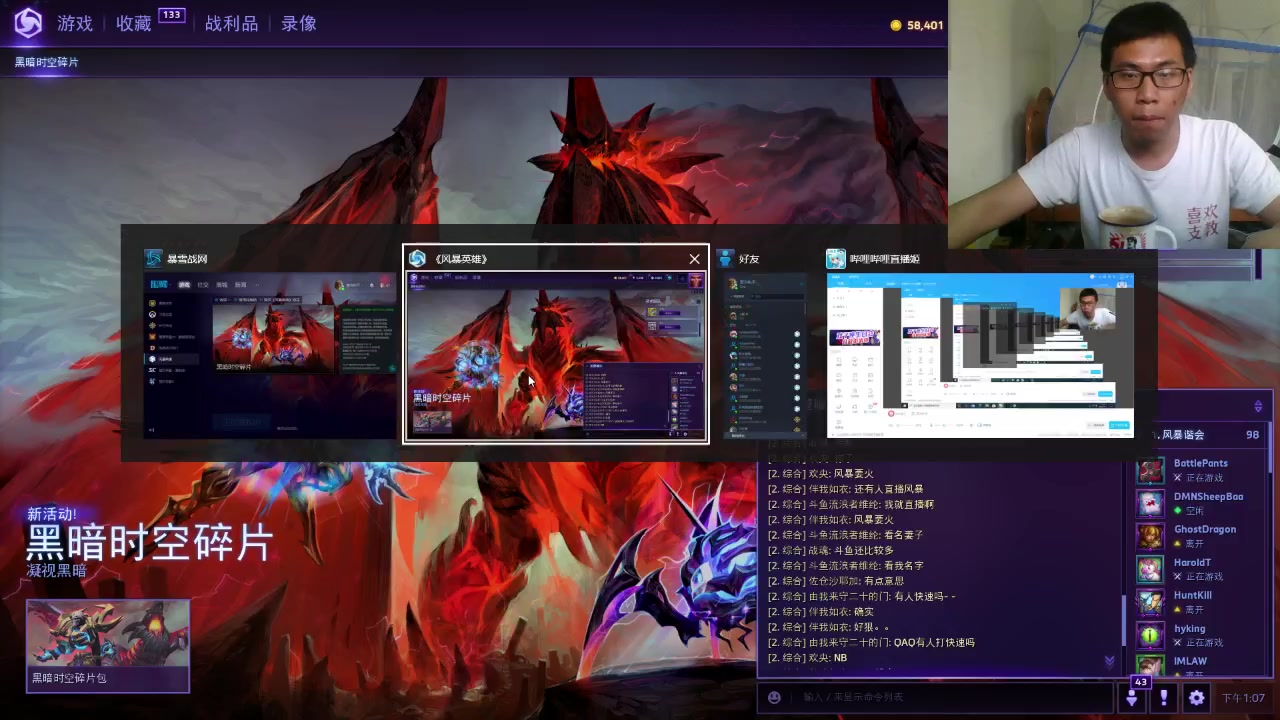Screen dimensions: 1280x720
Task: Select the 暴雪战网 window thumbnail
Action: [x=270, y=355]
